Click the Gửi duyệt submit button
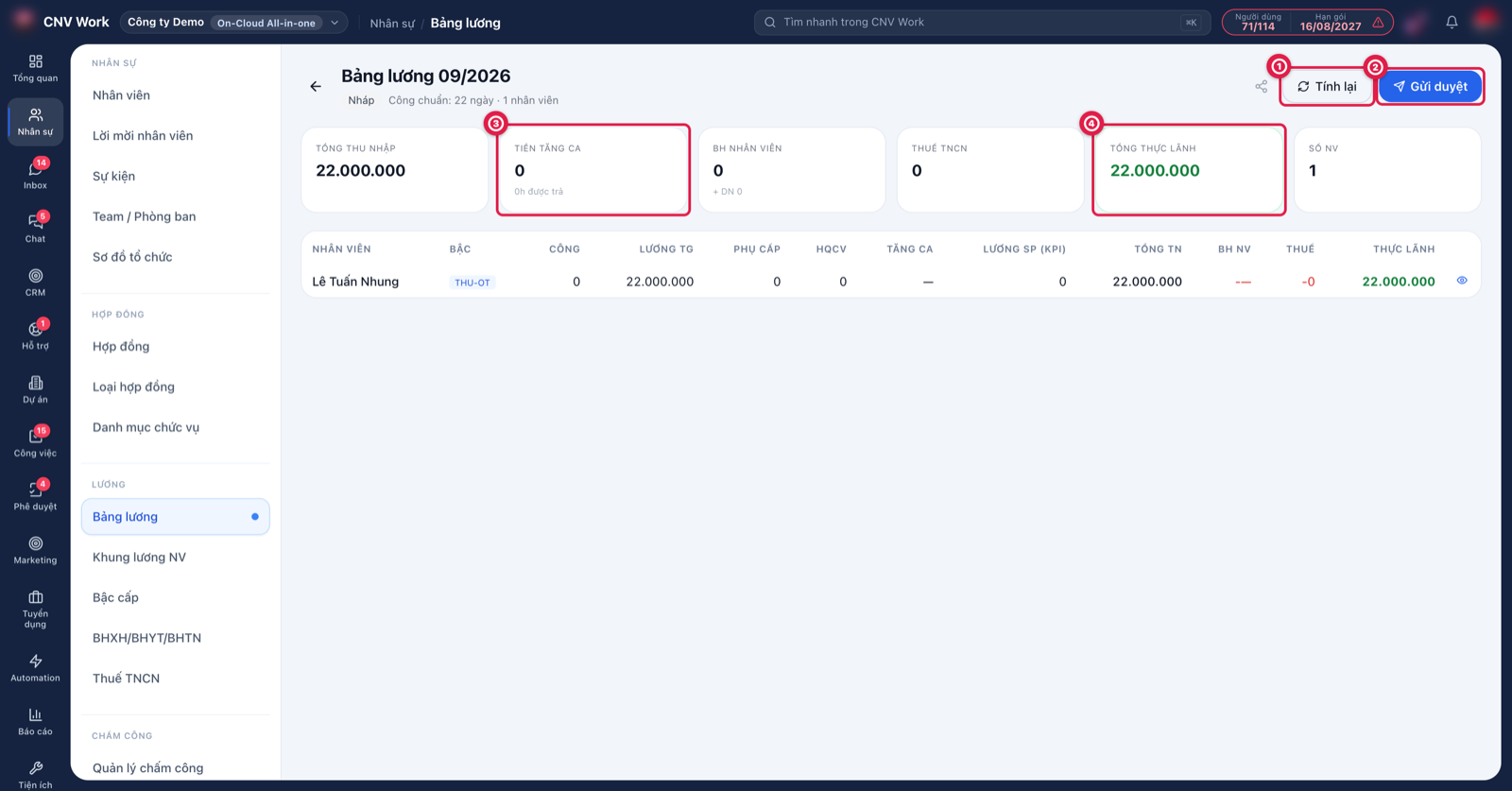The height and width of the screenshot is (791, 1512). tap(1430, 87)
